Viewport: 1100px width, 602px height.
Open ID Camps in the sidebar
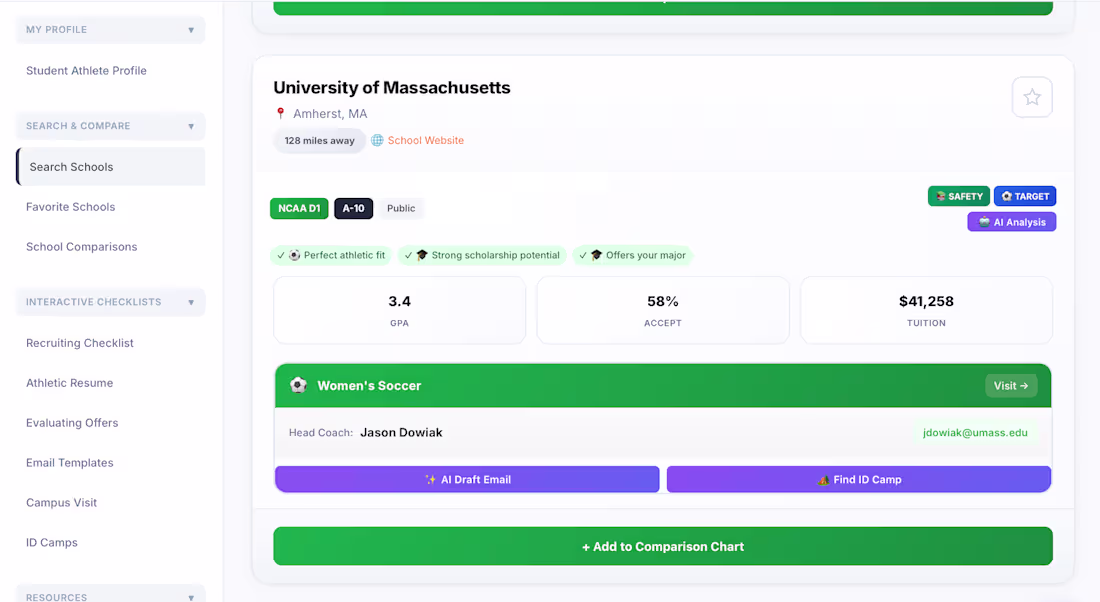(x=51, y=543)
